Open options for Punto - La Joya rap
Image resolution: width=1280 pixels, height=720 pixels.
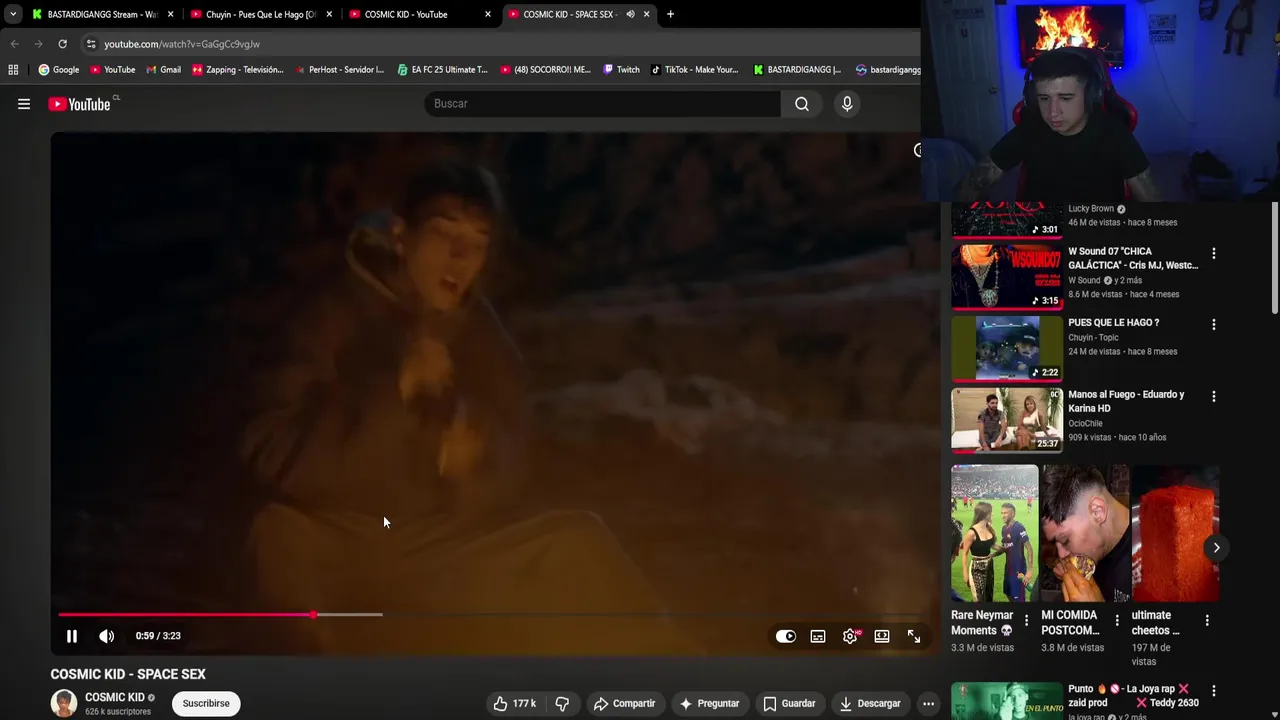[x=1214, y=691]
